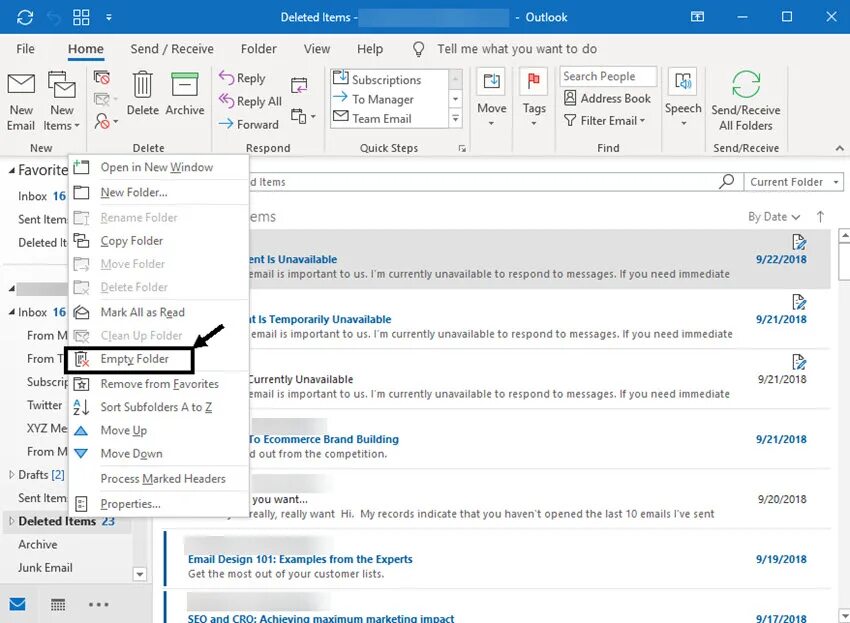The image size is (850, 623).
Task: Click the lightbulb Tell me icon
Action: [418, 49]
